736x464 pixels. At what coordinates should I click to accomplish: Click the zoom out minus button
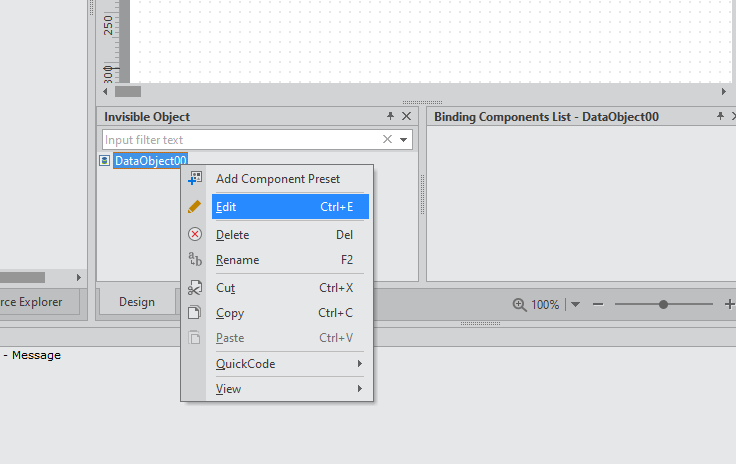pyautogui.click(x=598, y=304)
